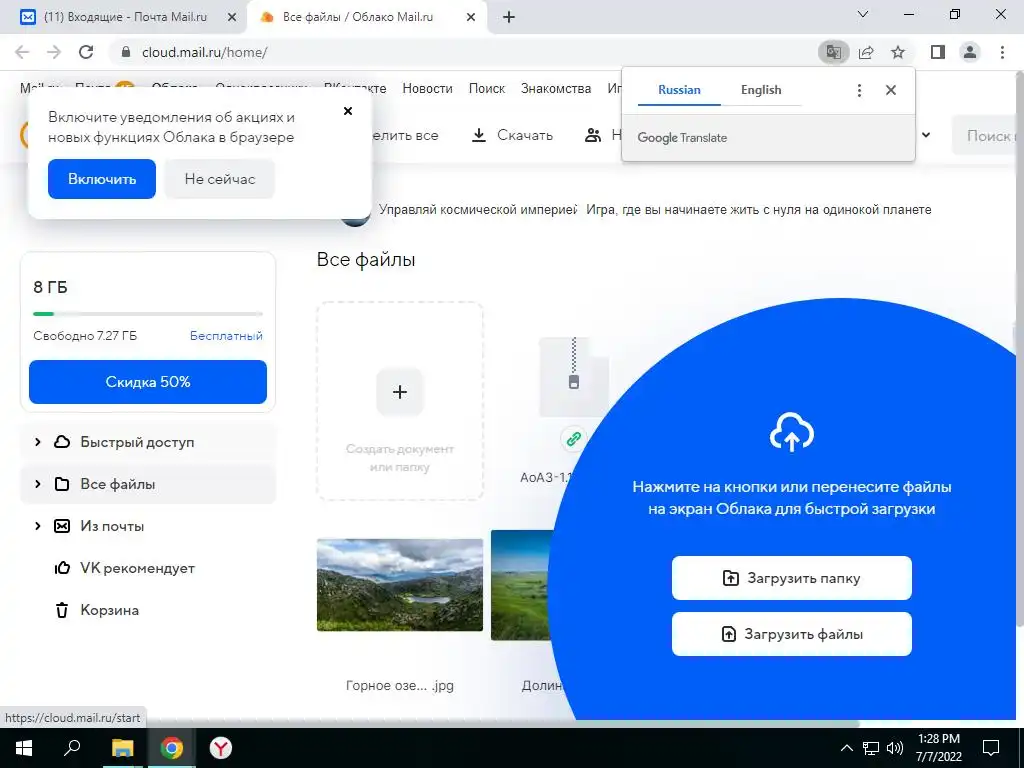Image resolution: width=1024 pixels, height=768 pixels.
Task: Open File Explorer from taskbar
Action: pos(122,748)
